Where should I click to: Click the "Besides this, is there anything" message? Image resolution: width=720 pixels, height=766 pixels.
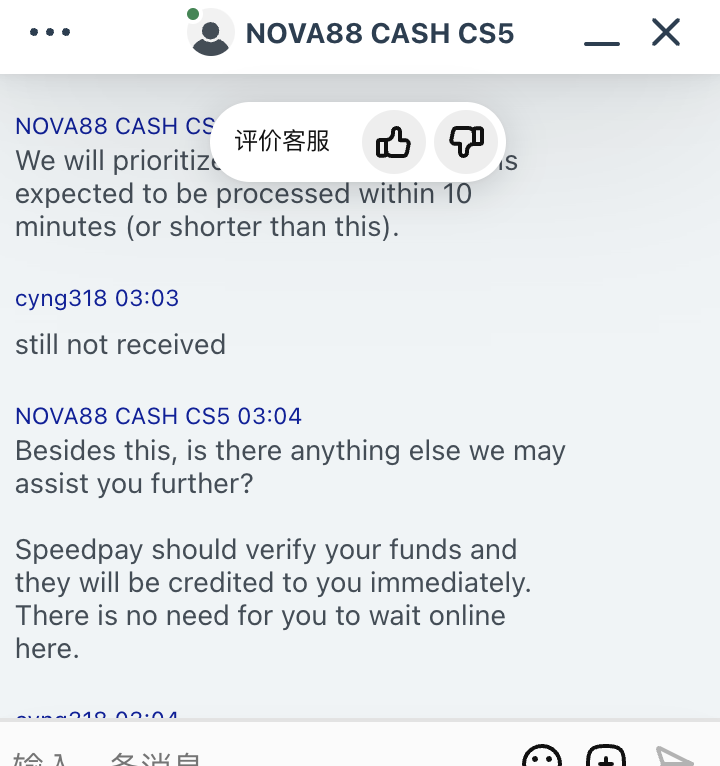pyautogui.click(x=290, y=467)
